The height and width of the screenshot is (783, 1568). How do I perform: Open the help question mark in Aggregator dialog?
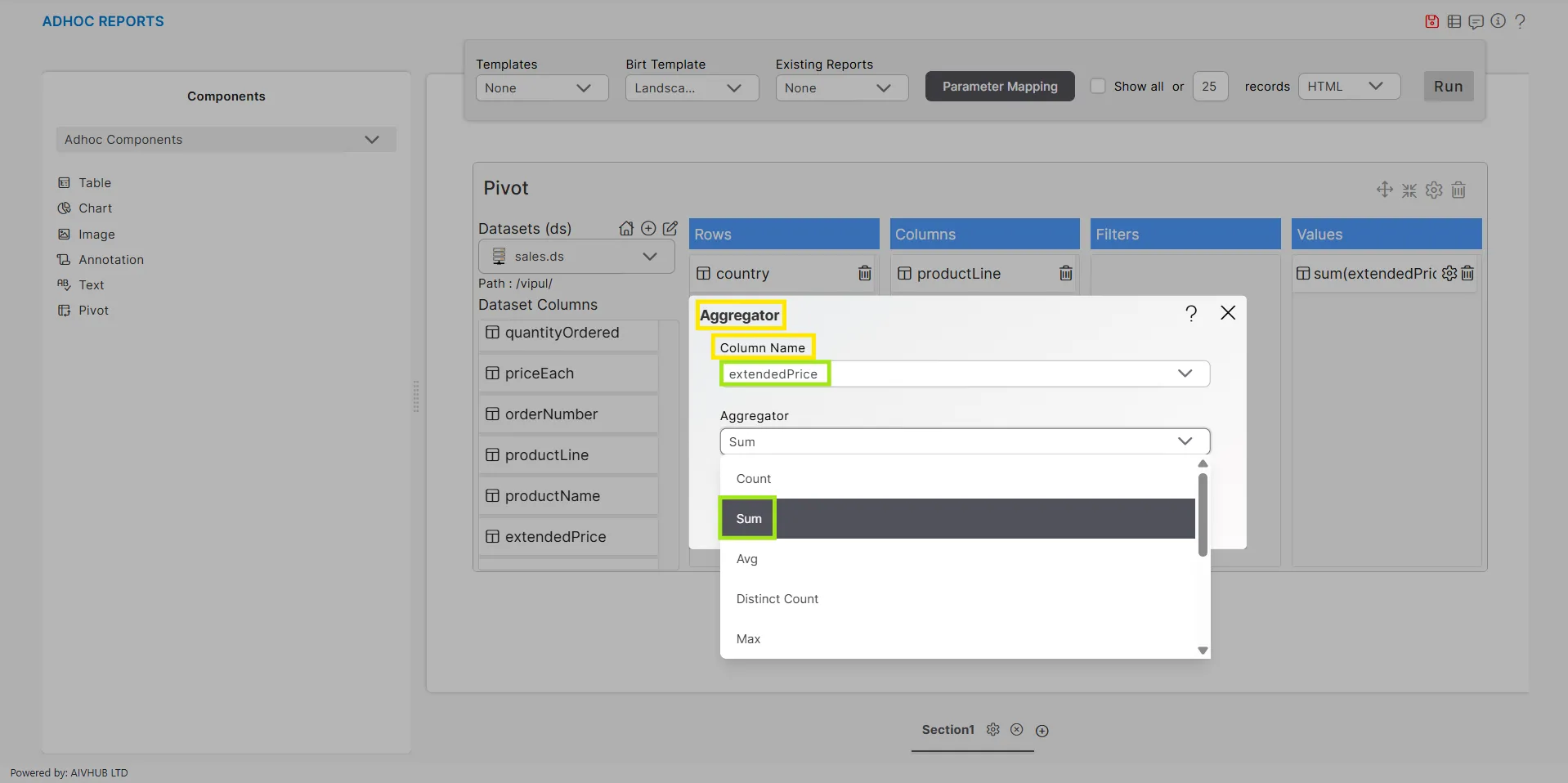[x=1191, y=313]
